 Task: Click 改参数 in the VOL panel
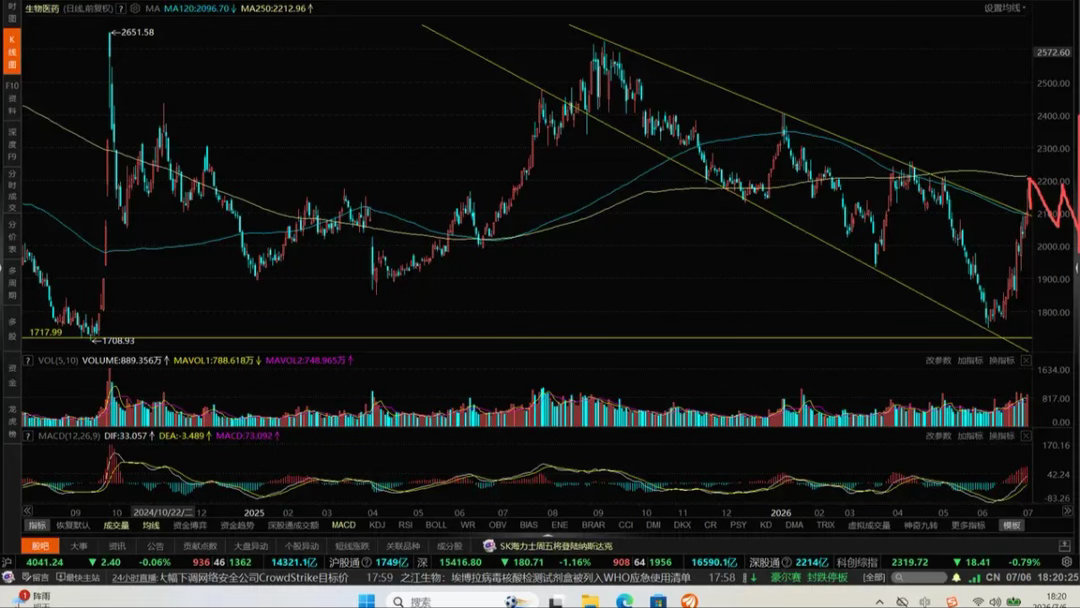(938, 360)
